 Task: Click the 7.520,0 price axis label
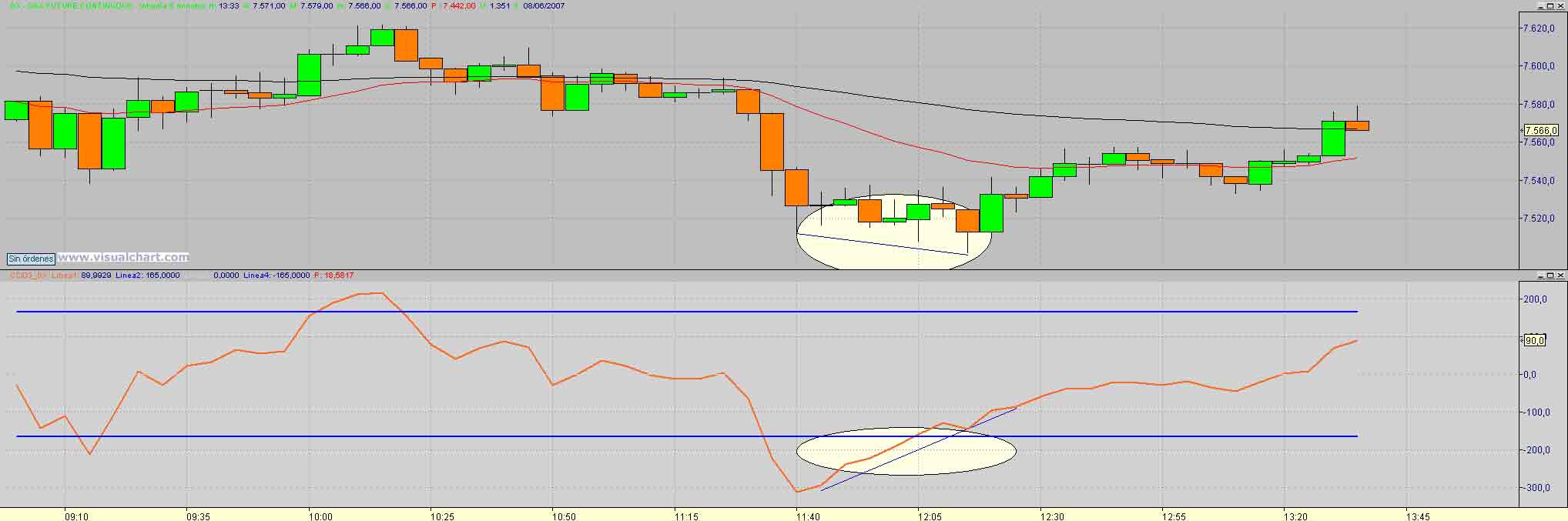(x=1538, y=219)
